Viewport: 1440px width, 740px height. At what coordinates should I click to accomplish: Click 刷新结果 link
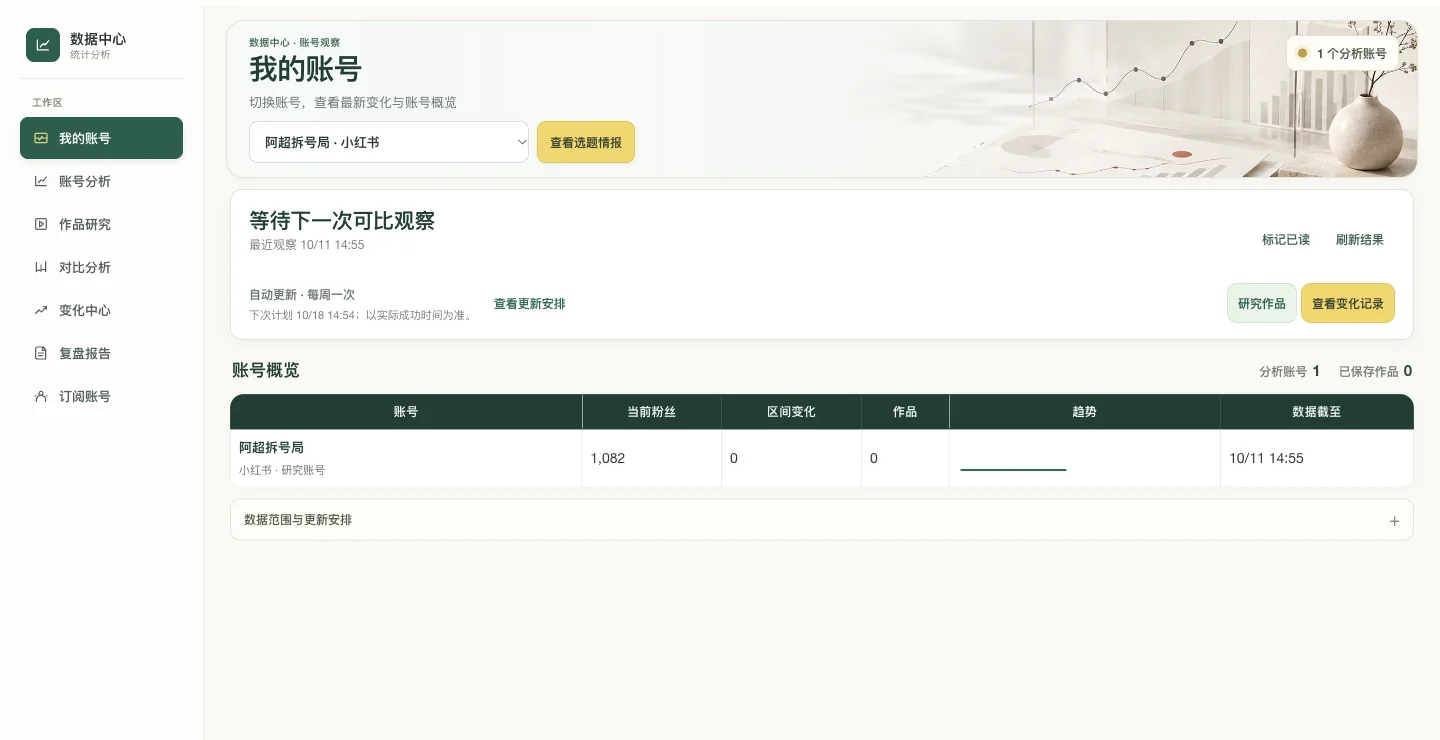(1360, 240)
